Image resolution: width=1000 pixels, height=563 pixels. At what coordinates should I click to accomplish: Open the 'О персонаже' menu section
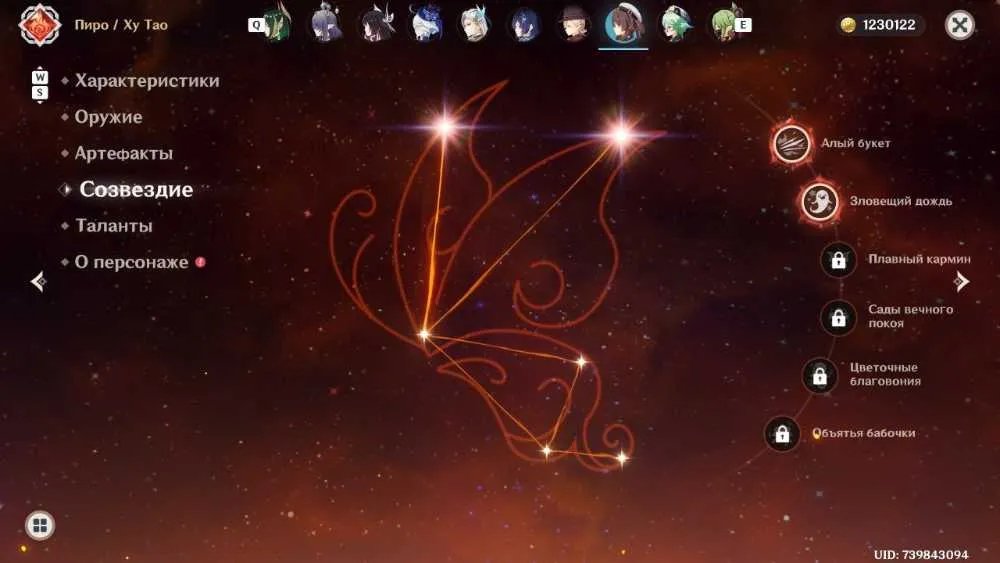131,262
